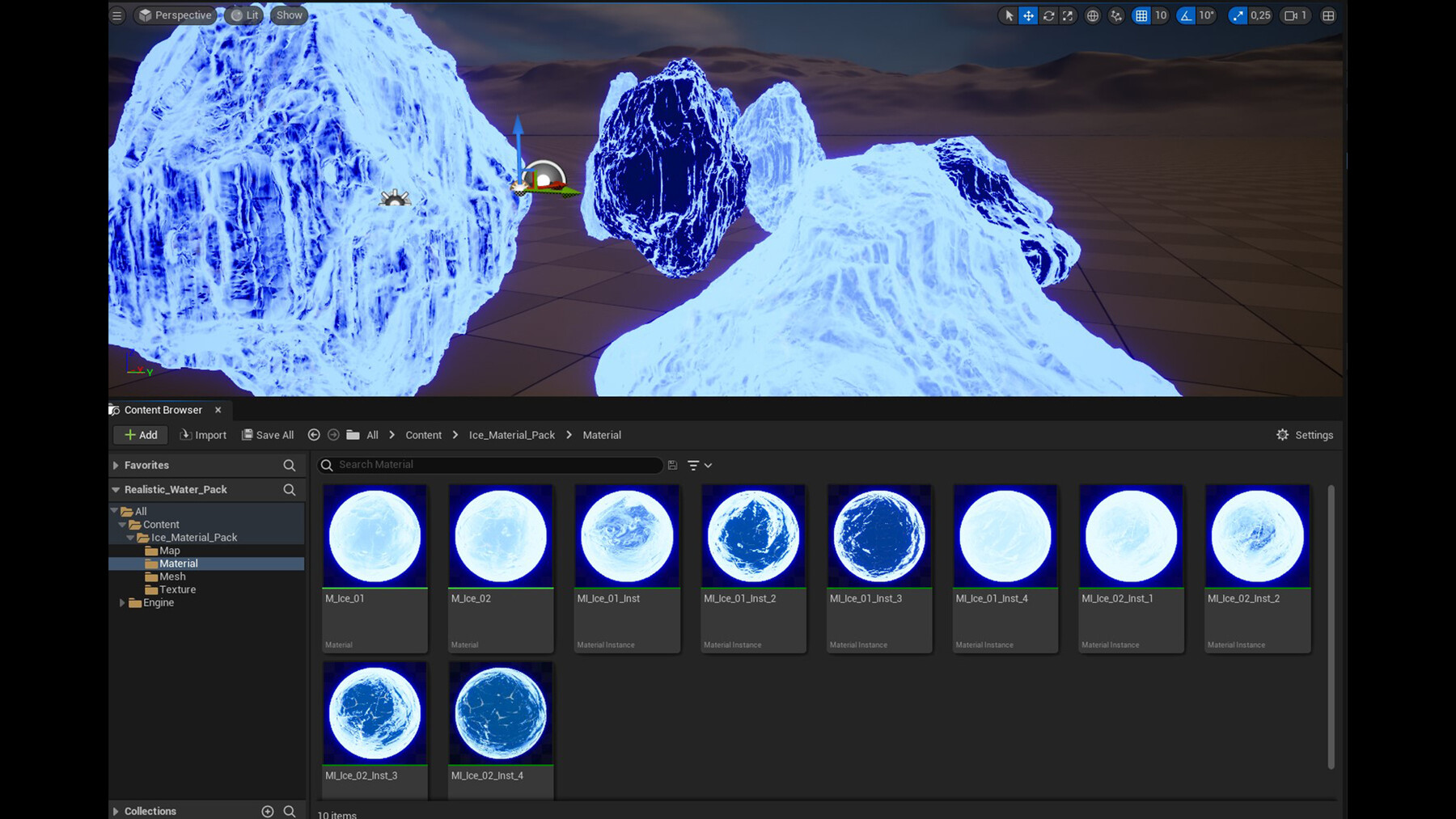Switch to the Rotate tool
The height and width of the screenshot is (819, 1456).
[x=1049, y=15]
